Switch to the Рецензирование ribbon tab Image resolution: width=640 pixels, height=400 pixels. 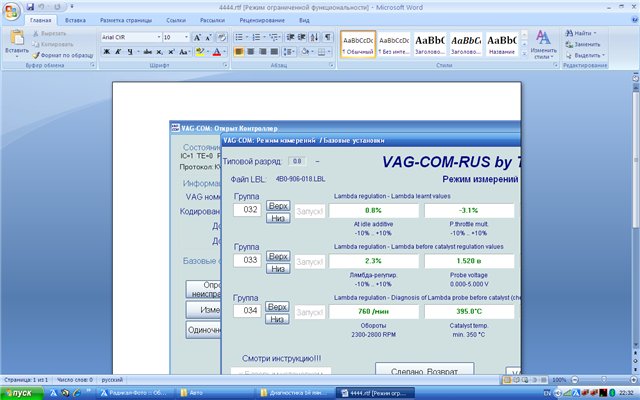[262, 20]
